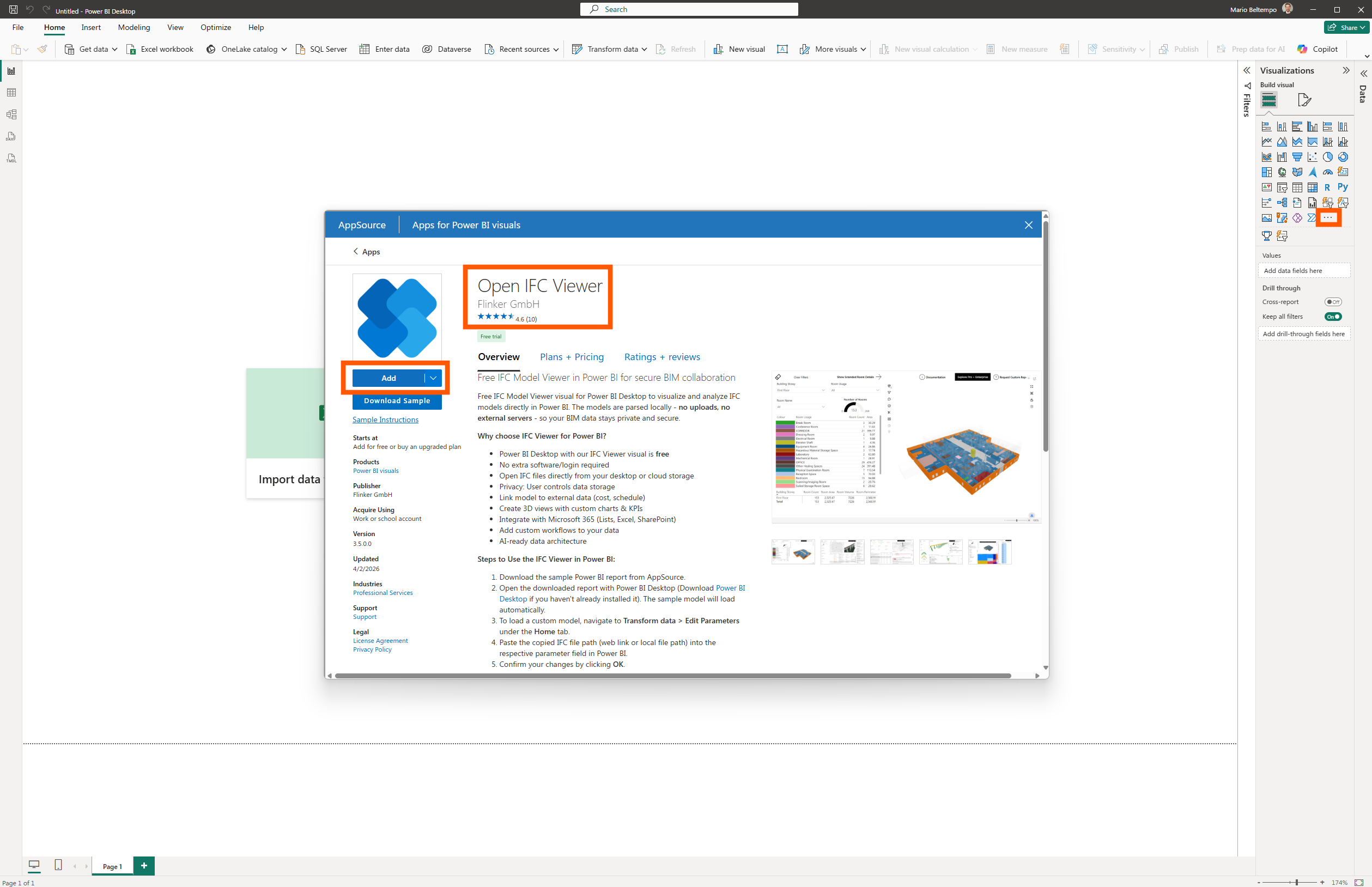
Task: Select the Matrix visual
Action: 1312,187
